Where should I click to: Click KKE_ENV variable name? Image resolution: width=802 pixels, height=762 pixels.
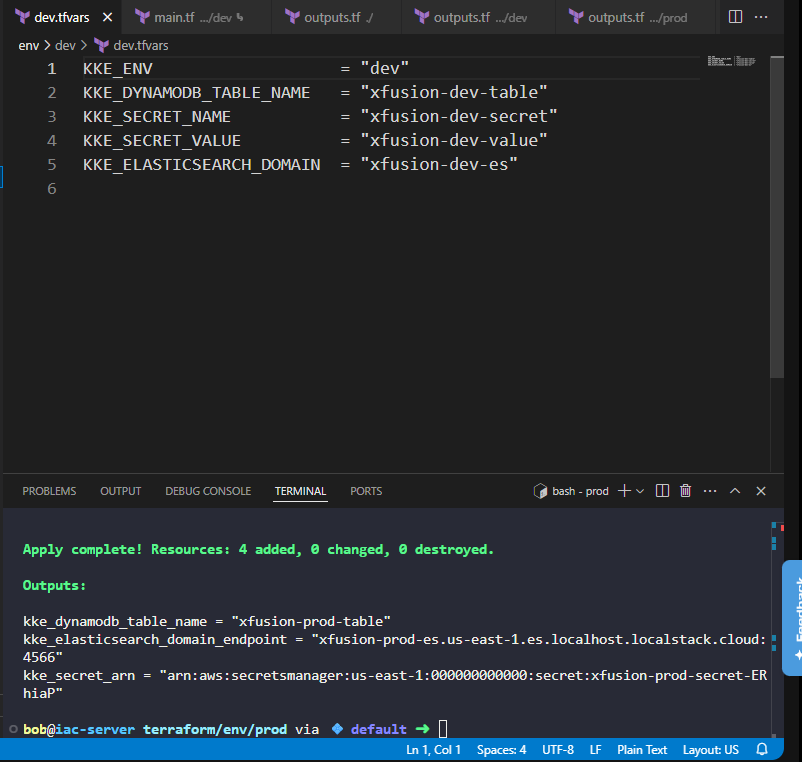tap(118, 69)
